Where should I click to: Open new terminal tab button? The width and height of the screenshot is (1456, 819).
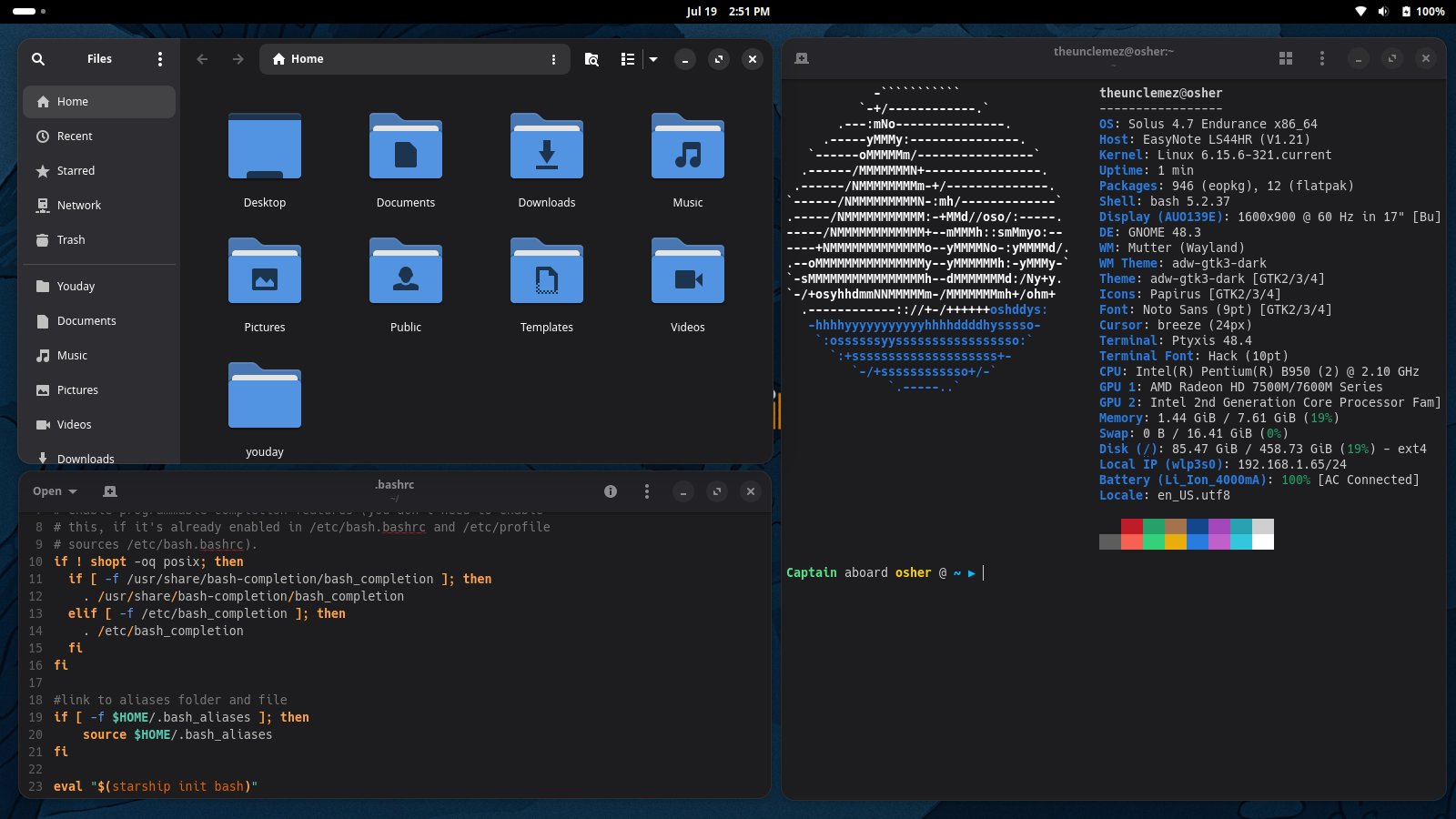coord(802,58)
